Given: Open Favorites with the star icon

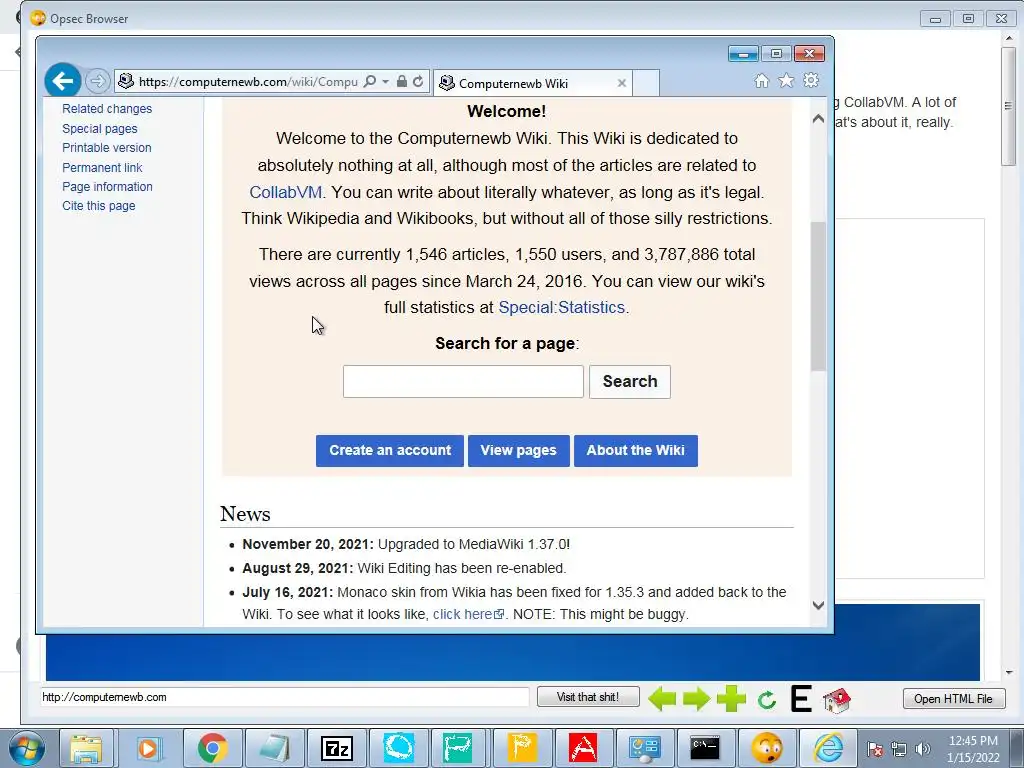Looking at the screenshot, I should click(x=786, y=80).
